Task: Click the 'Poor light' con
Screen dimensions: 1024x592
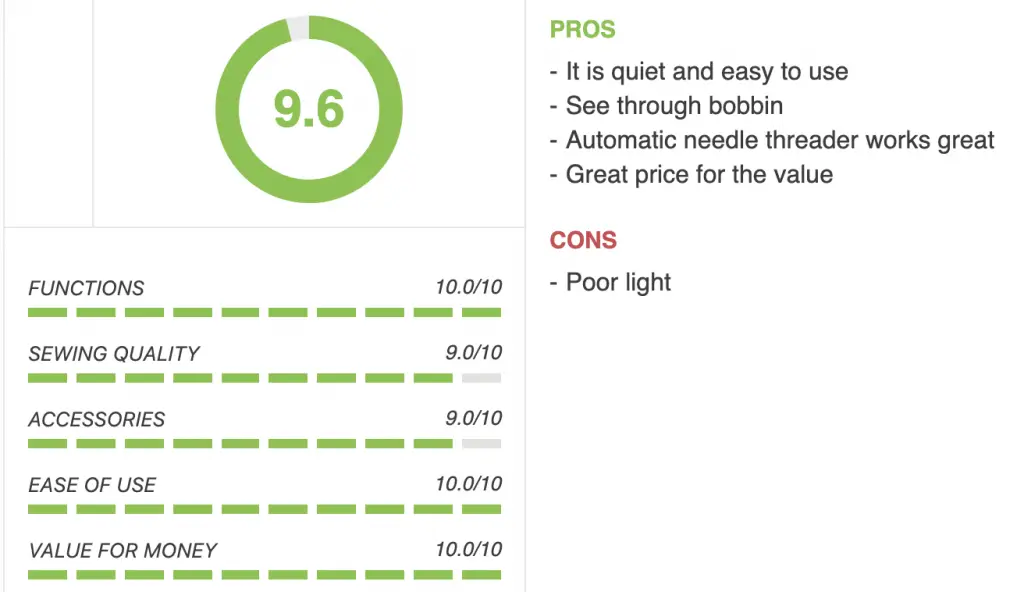Action: click(618, 282)
